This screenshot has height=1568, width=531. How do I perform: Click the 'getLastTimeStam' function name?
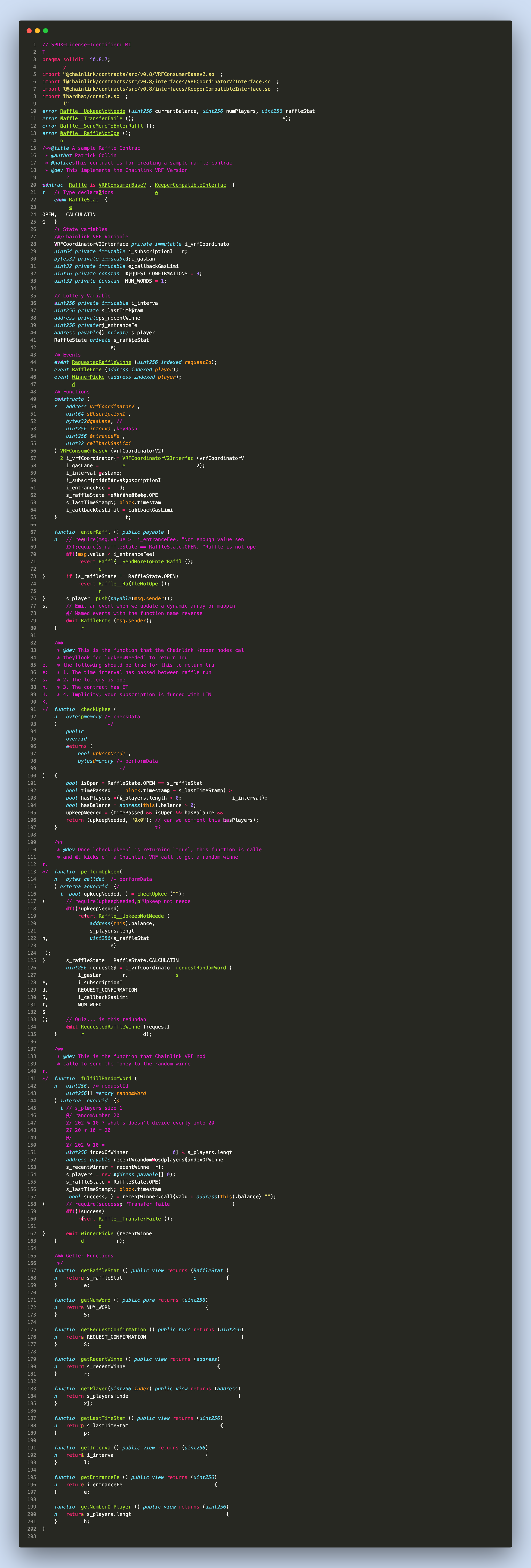(x=103, y=1418)
